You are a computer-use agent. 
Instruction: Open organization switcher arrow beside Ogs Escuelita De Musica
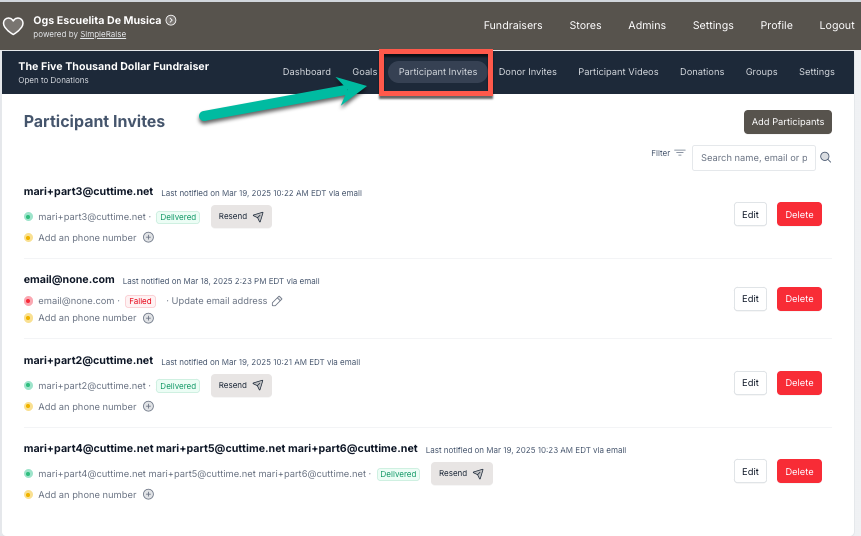tap(171, 20)
